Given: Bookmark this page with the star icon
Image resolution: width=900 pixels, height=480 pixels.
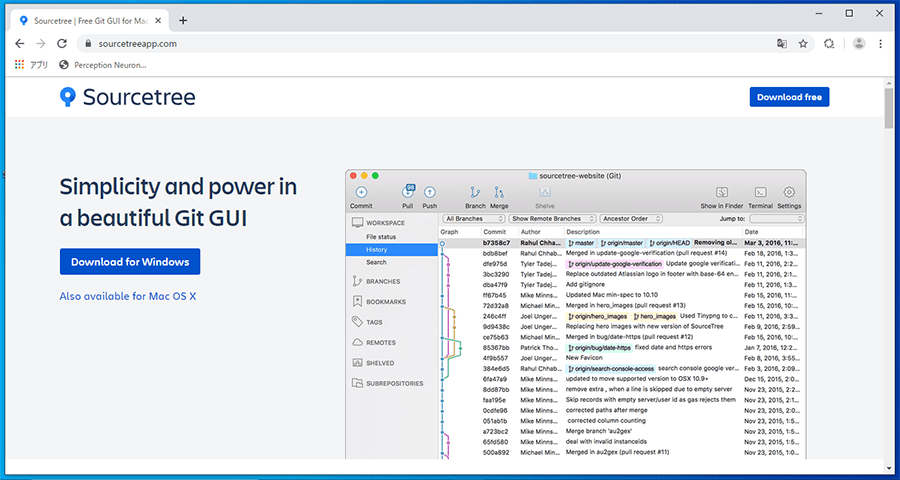Looking at the screenshot, I should click(803, 44).
